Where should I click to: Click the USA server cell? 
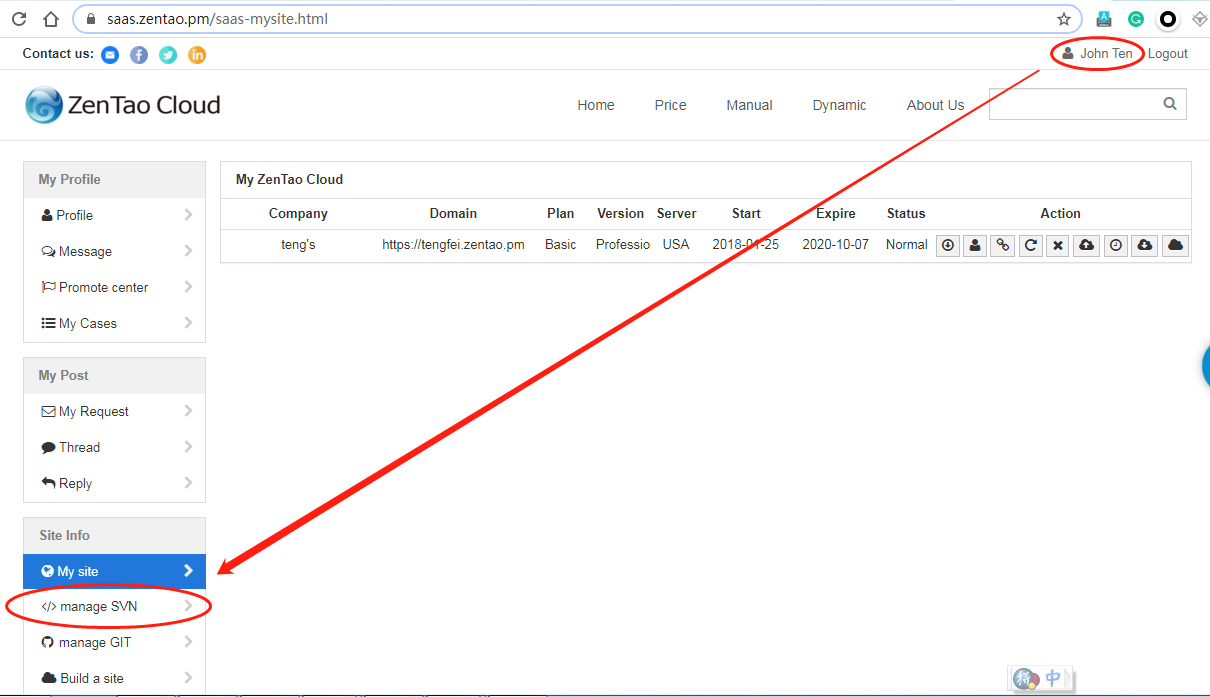[x=676, y=245]
